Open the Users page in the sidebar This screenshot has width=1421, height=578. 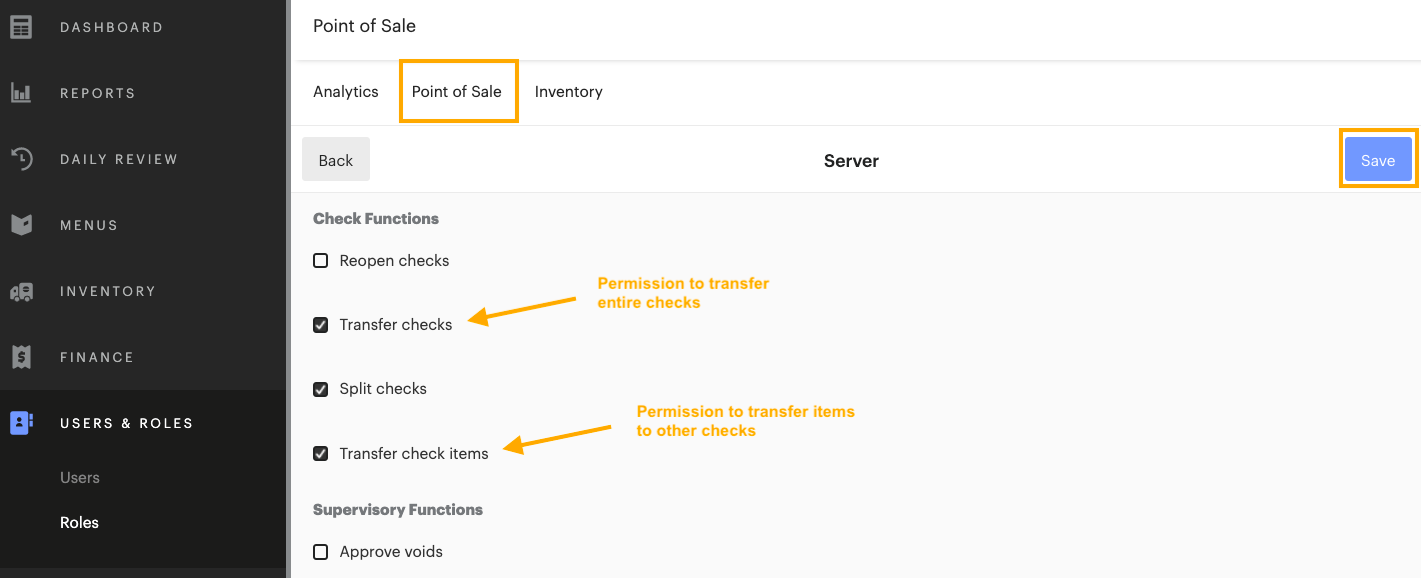[x=80, y=477]
